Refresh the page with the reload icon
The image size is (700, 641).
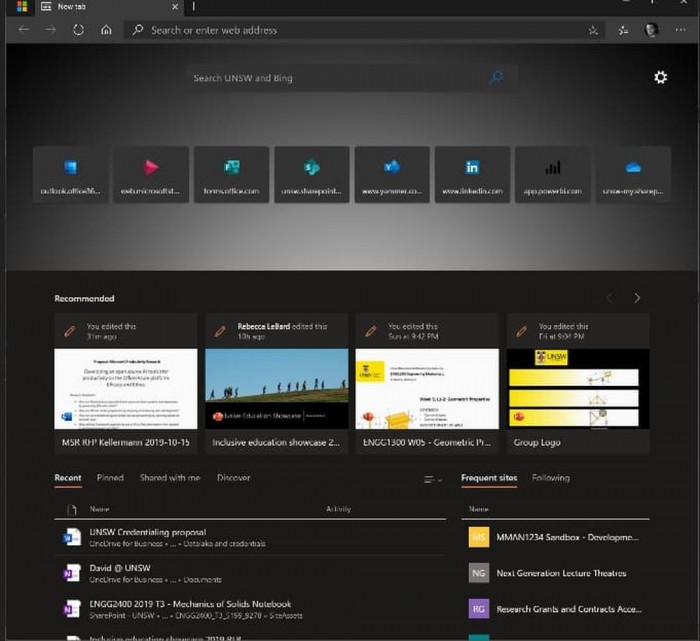[x=78, y=30]
